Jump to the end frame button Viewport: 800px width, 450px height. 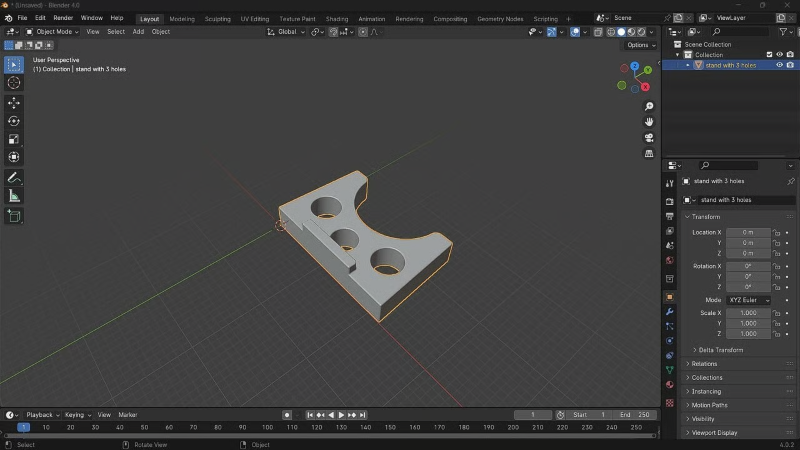coord(363,415)
